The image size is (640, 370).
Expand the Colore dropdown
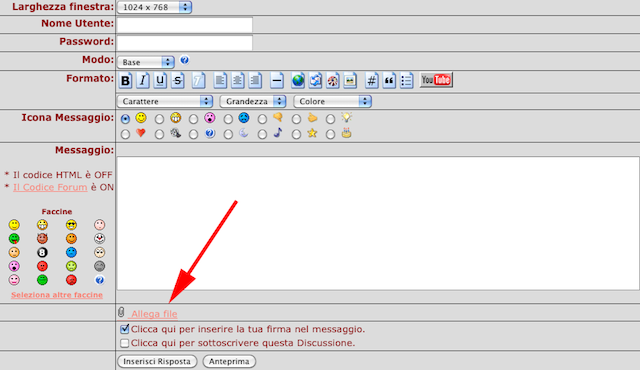click(332, 101)
